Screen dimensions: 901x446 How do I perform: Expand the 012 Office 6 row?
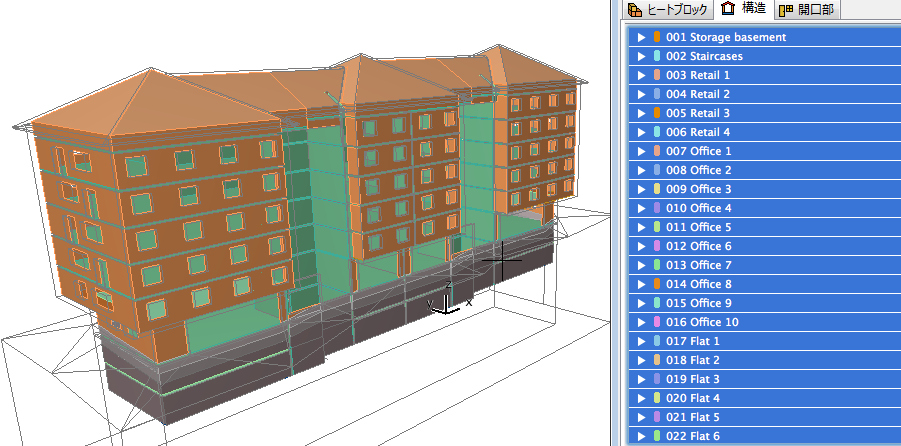[x=642, y=246]
